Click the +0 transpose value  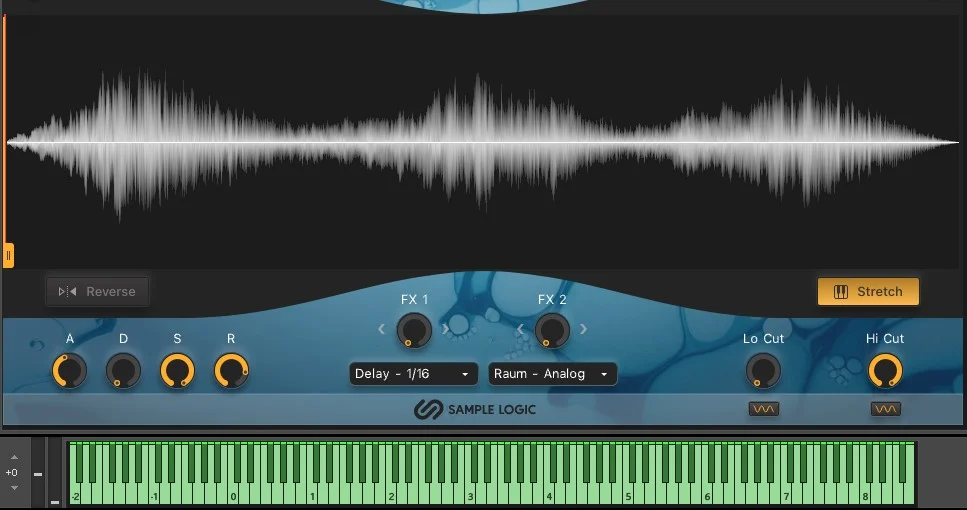[12, 473]
